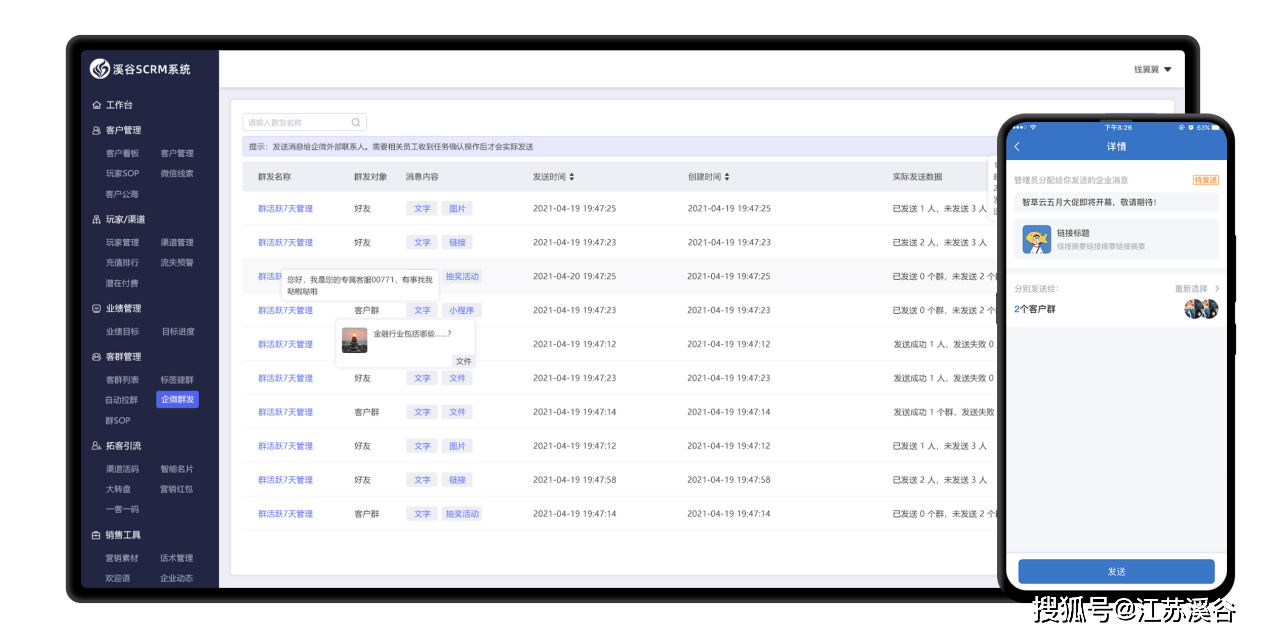Tap 重新选择 chevron on phone

pyautogui.click(x=1216, y=289)
